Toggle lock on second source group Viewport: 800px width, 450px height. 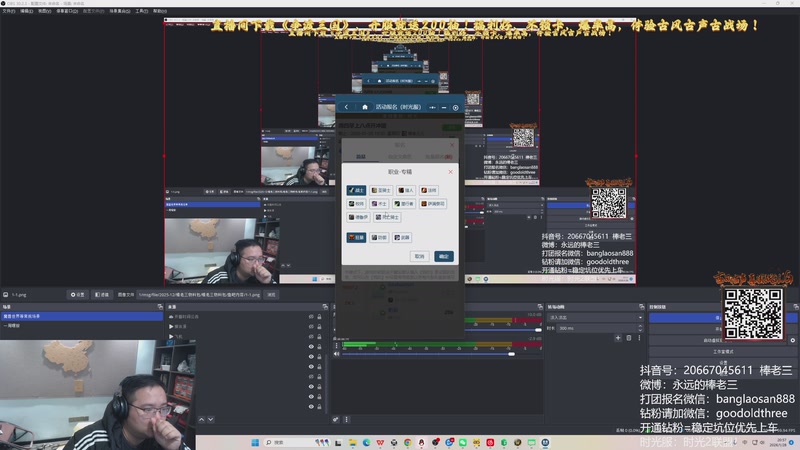pyautogui.click(x=319, y=327)
